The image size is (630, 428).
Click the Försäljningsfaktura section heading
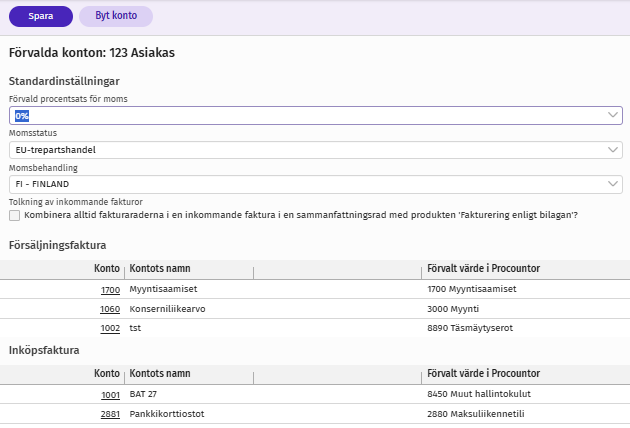(57, 246)
